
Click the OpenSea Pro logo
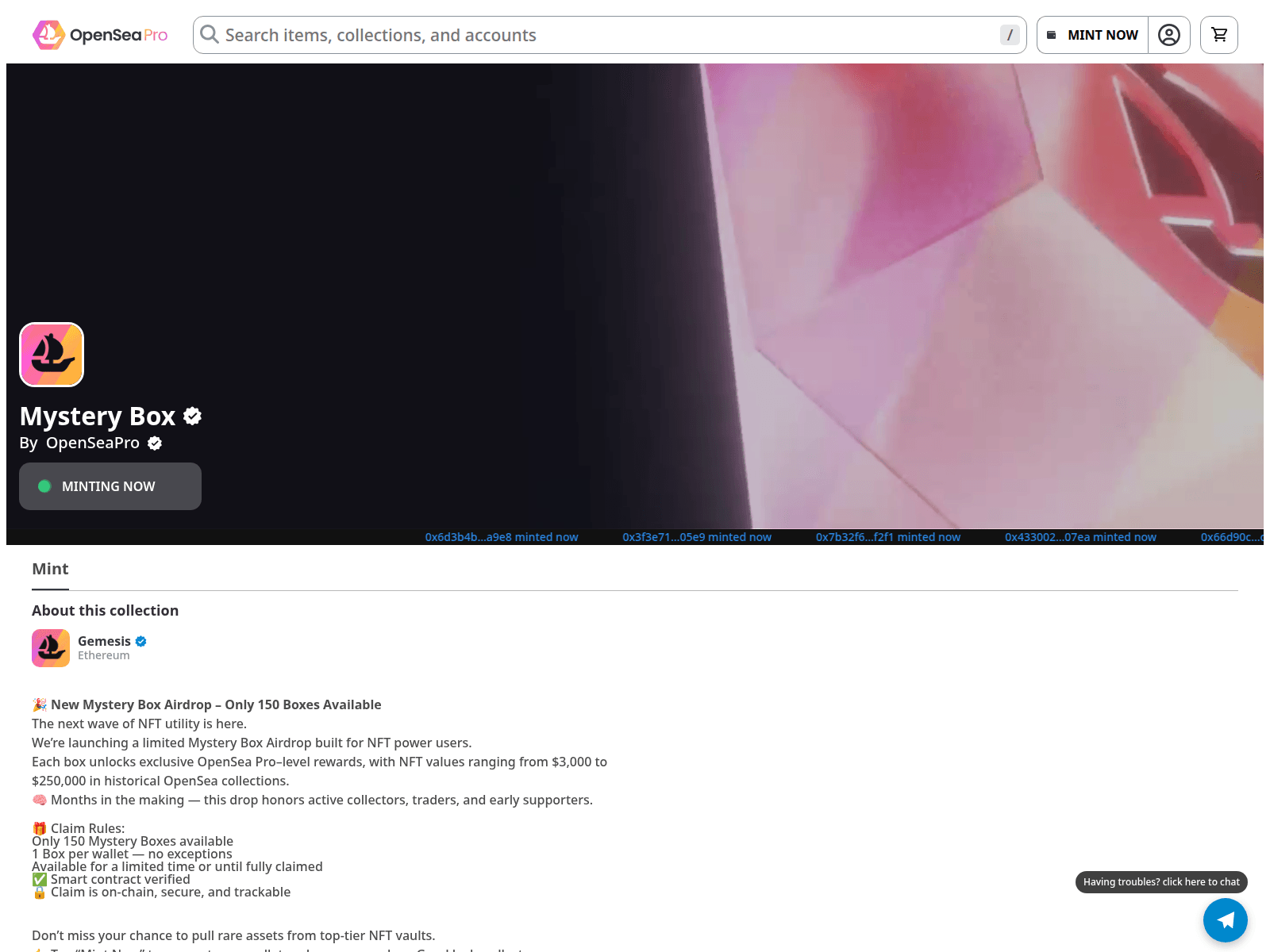pos(99,34)
